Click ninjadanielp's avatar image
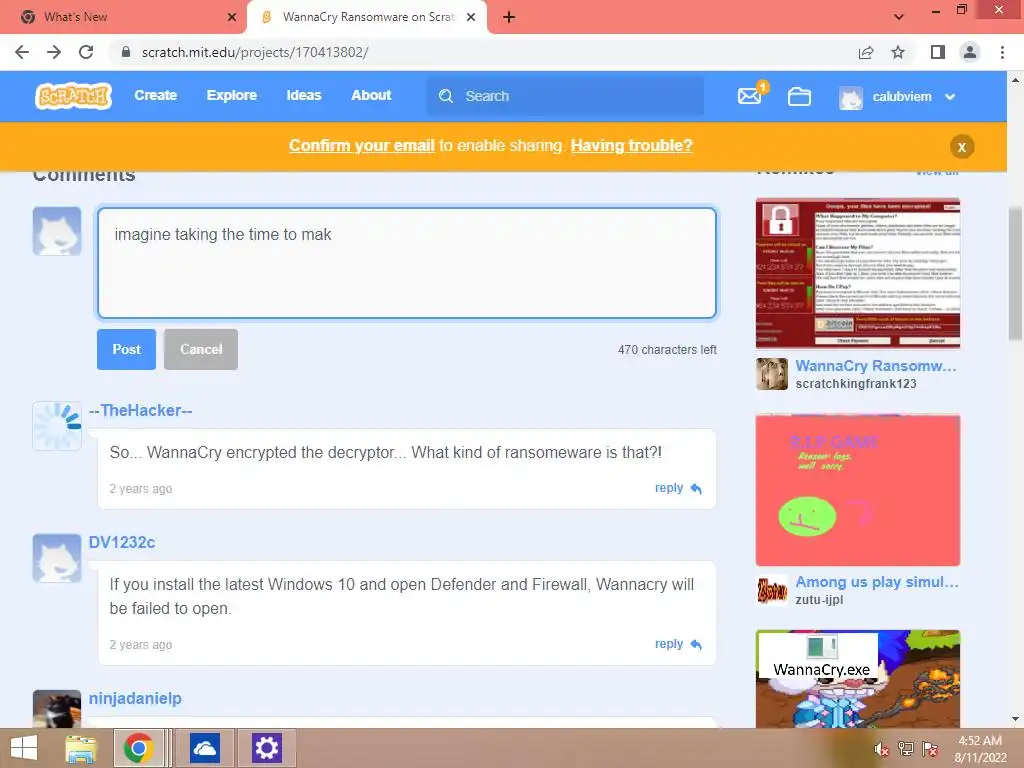Screen dimensions: 1024x768 [57, 709]
